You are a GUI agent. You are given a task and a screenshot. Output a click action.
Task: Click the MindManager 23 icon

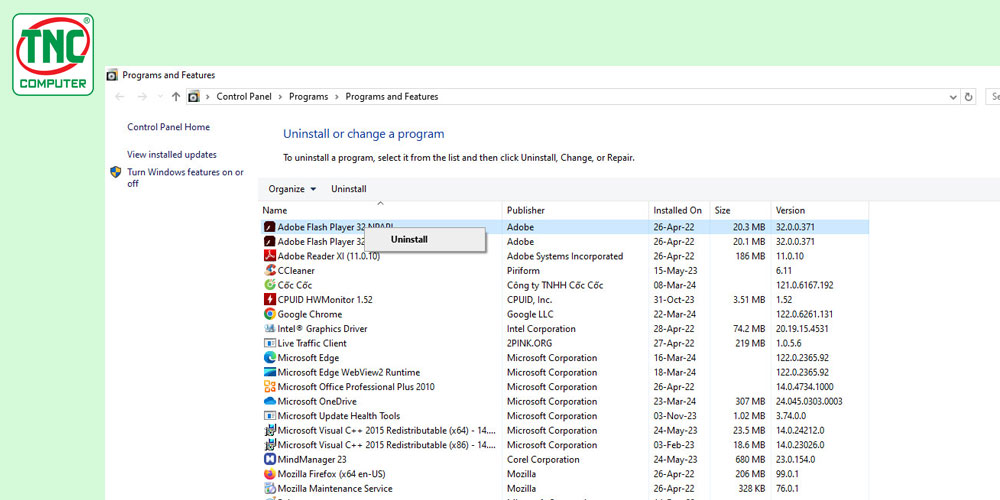[269, 460]
